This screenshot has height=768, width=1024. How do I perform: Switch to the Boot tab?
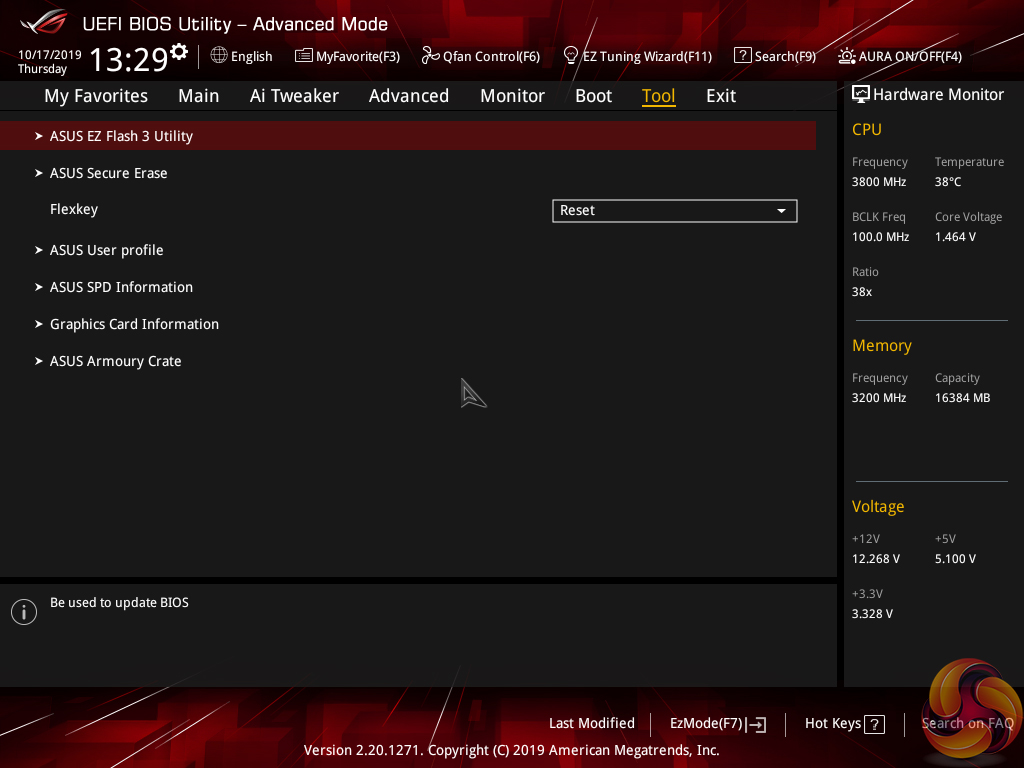coord(594,96)
